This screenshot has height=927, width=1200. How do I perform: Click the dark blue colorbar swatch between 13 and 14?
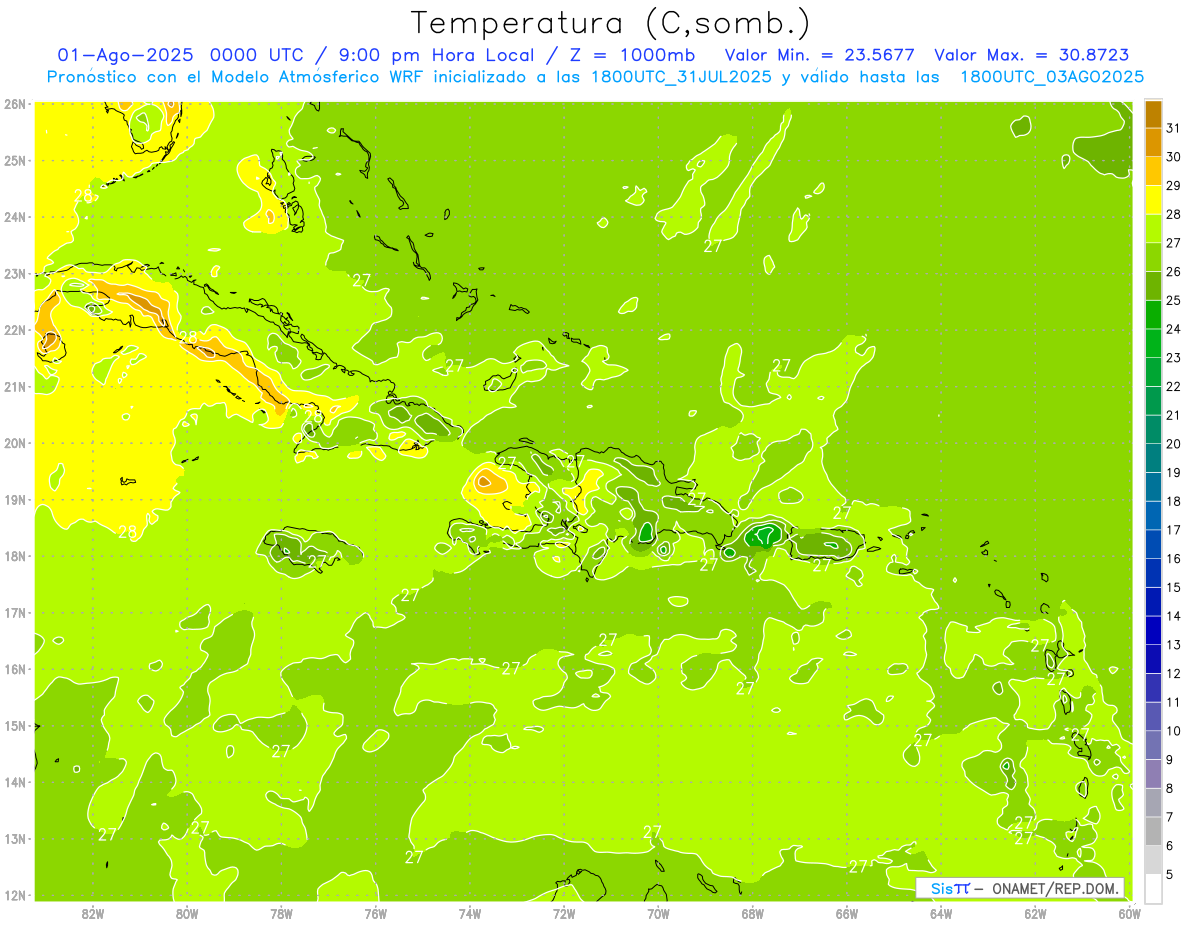click(1153, 630)
